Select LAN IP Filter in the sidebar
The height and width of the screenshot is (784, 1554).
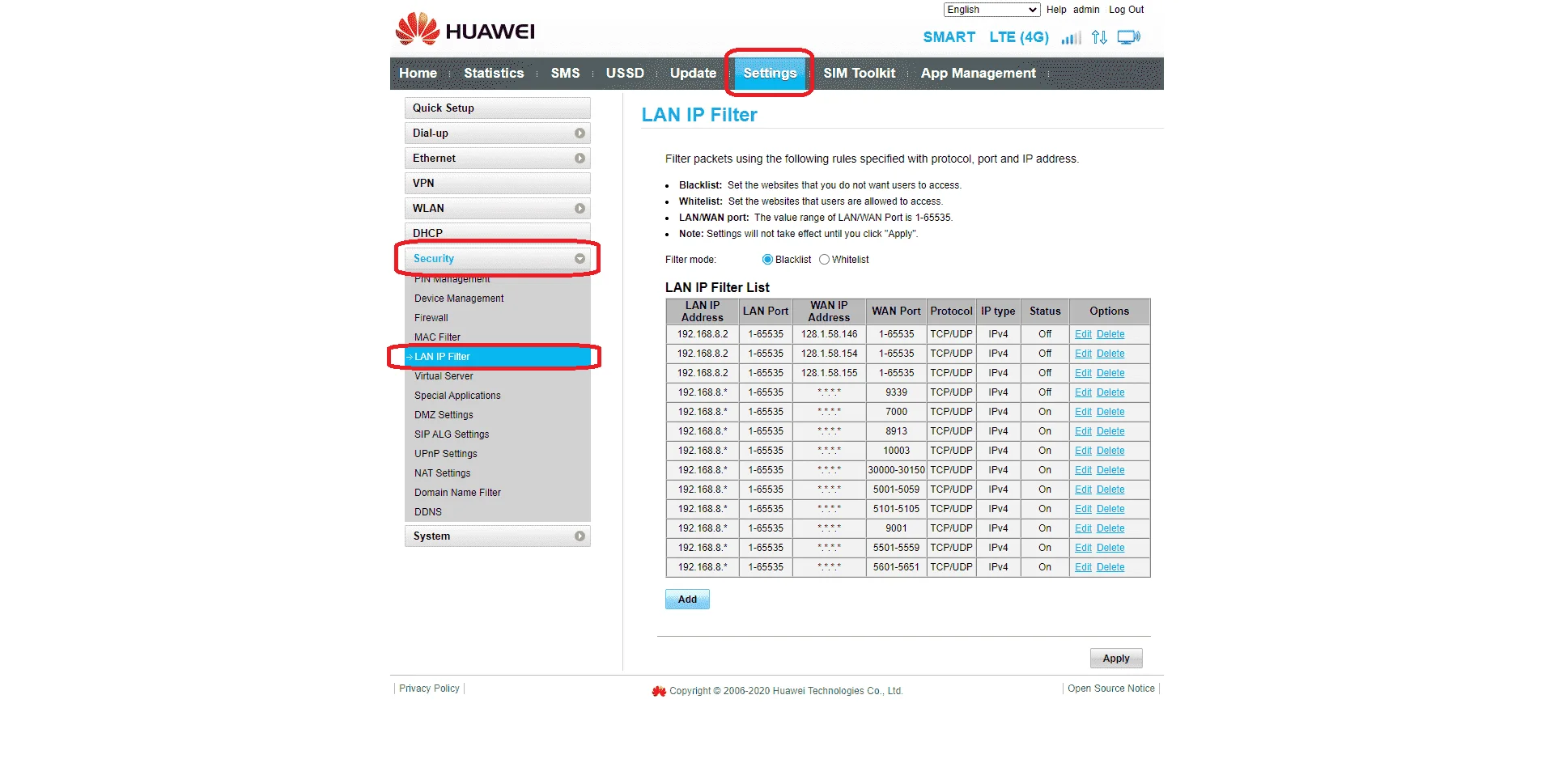point(497,357)
